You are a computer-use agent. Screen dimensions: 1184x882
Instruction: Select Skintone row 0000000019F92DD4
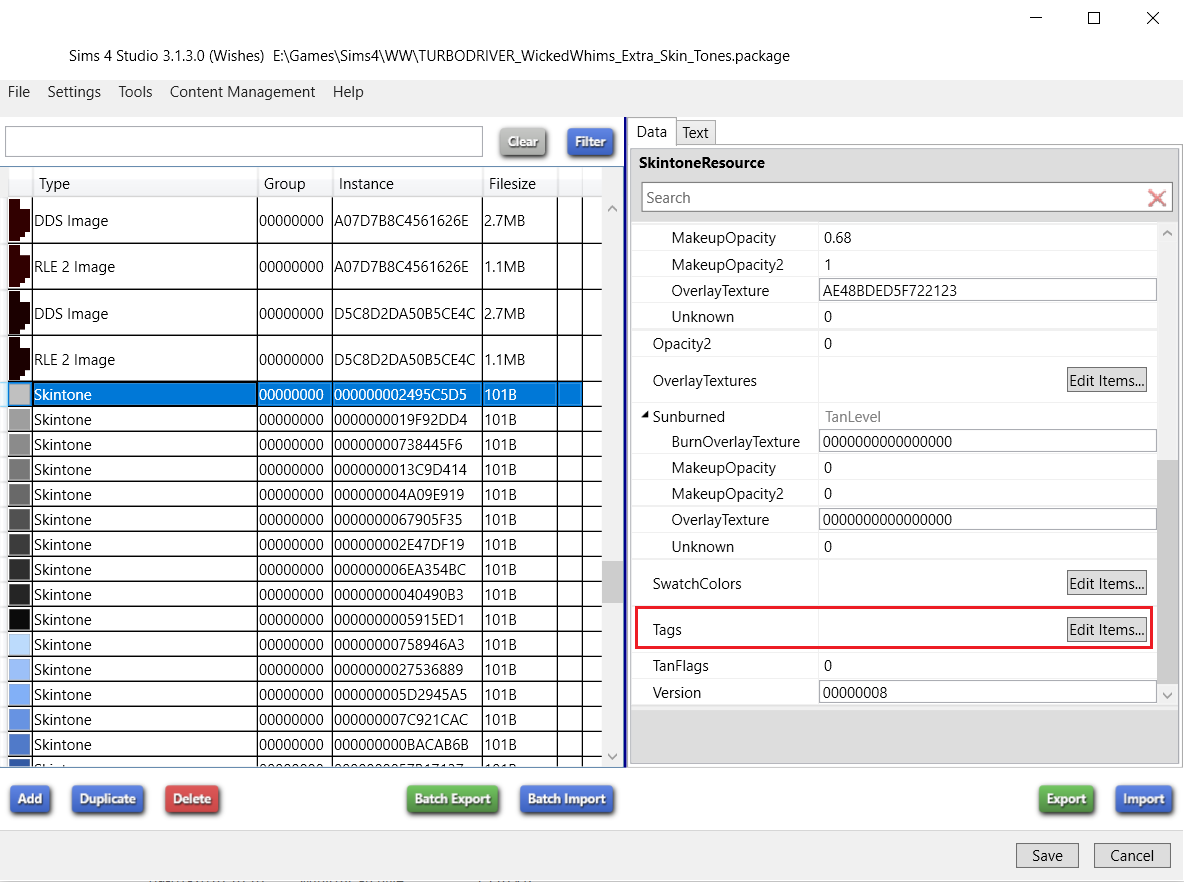pyautogui.click(x=295, y=419)
